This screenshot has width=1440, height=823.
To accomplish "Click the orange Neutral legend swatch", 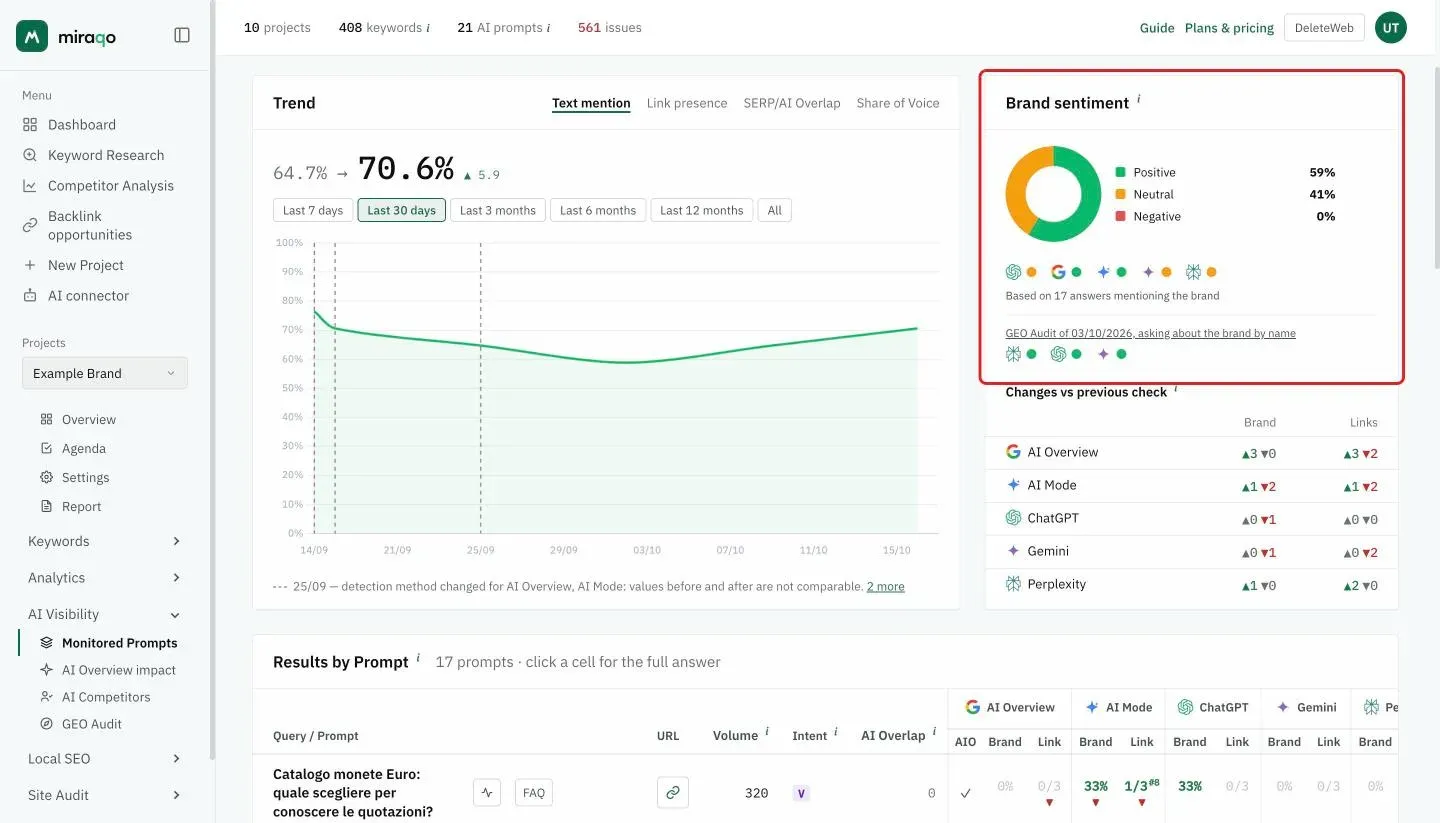I will tap(1121, 194).
